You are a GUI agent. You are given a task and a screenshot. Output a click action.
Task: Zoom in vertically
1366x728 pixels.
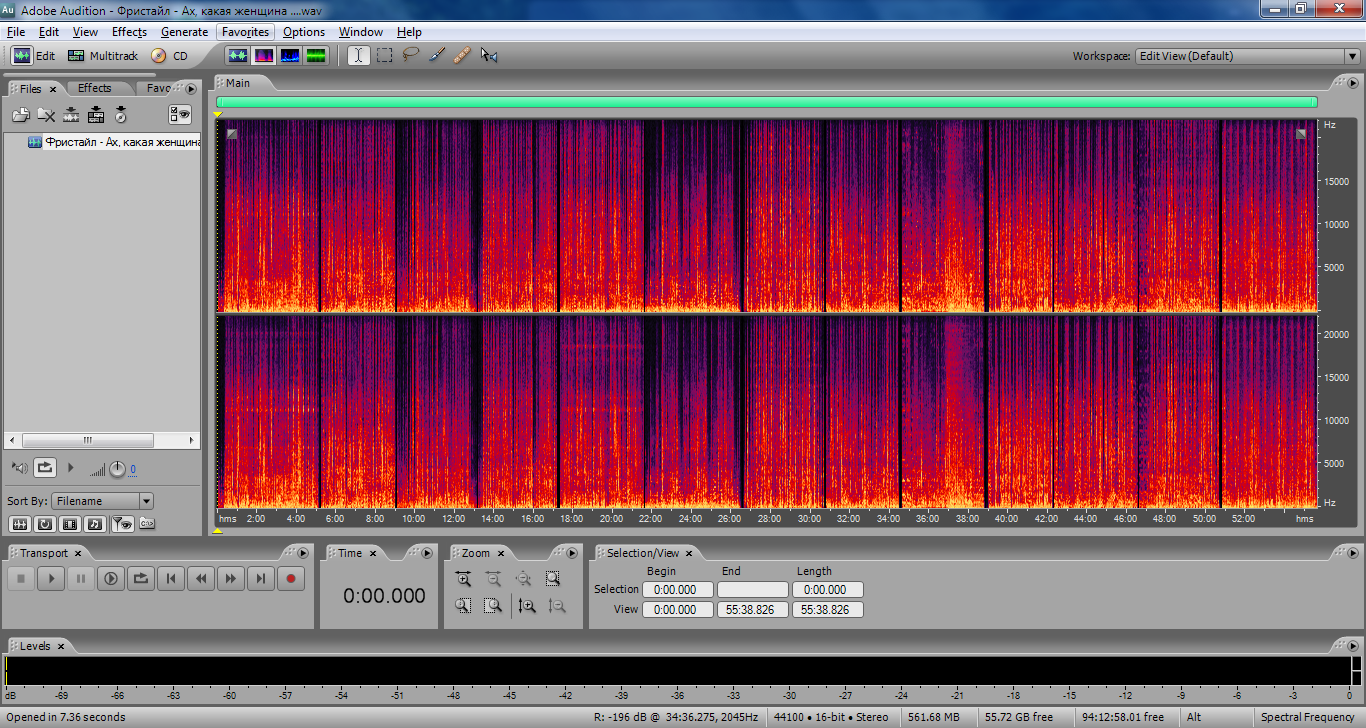click(x=527, y=605)
